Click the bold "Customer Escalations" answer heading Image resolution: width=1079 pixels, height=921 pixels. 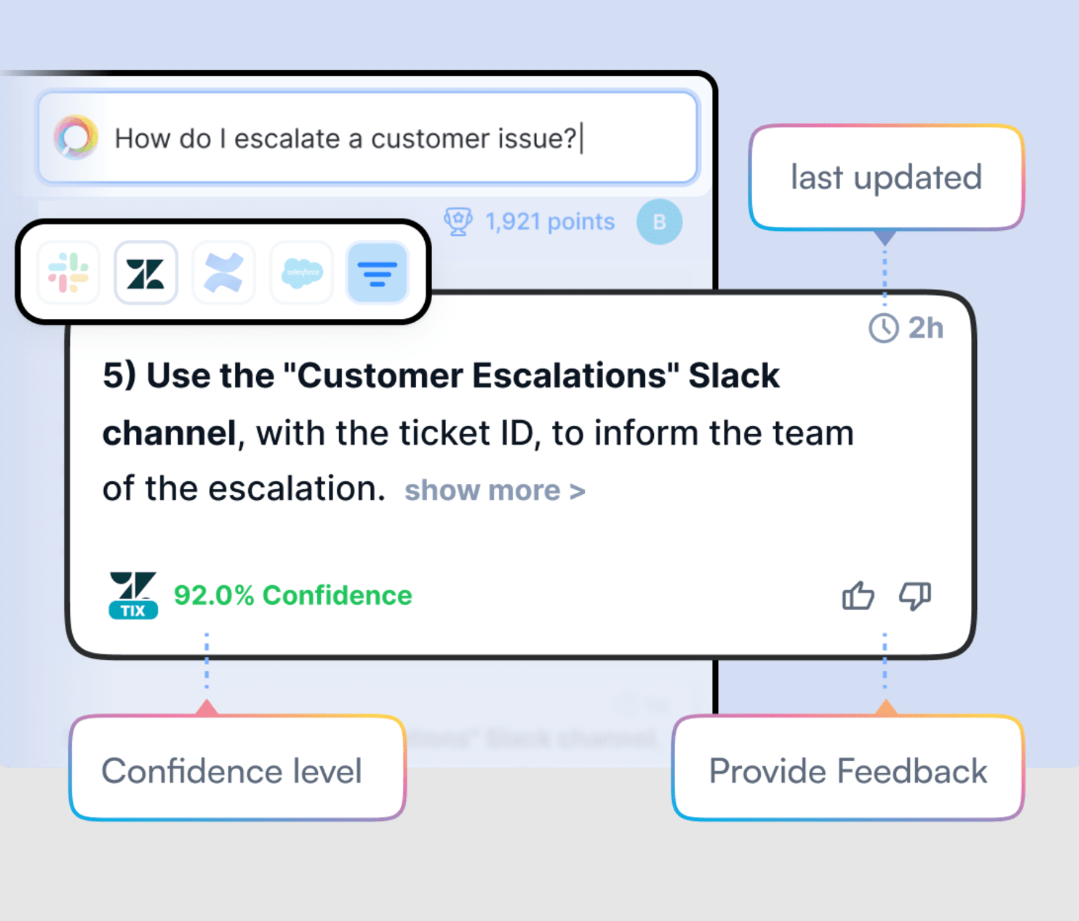click(440, 377)
